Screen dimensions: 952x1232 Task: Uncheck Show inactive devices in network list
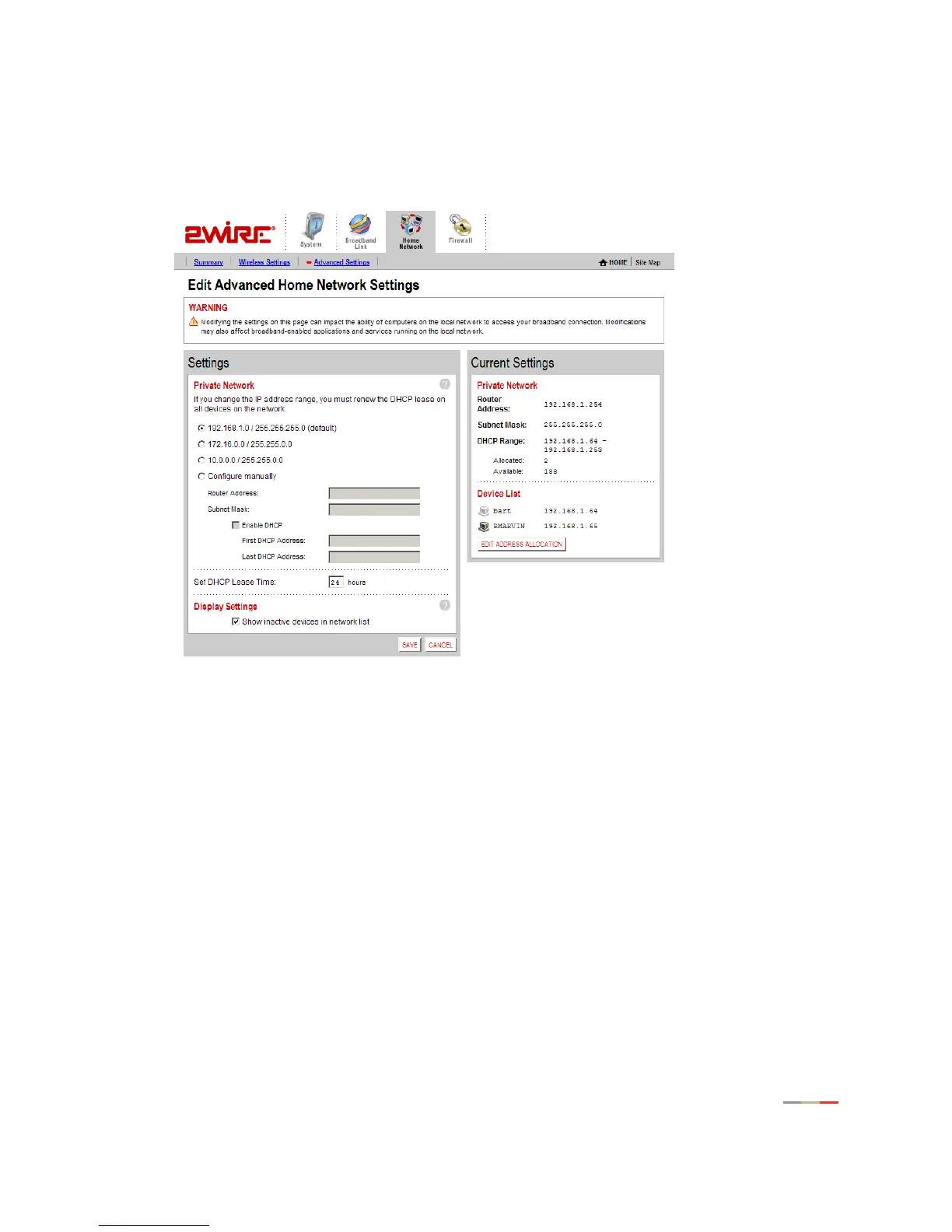[236, 621]
